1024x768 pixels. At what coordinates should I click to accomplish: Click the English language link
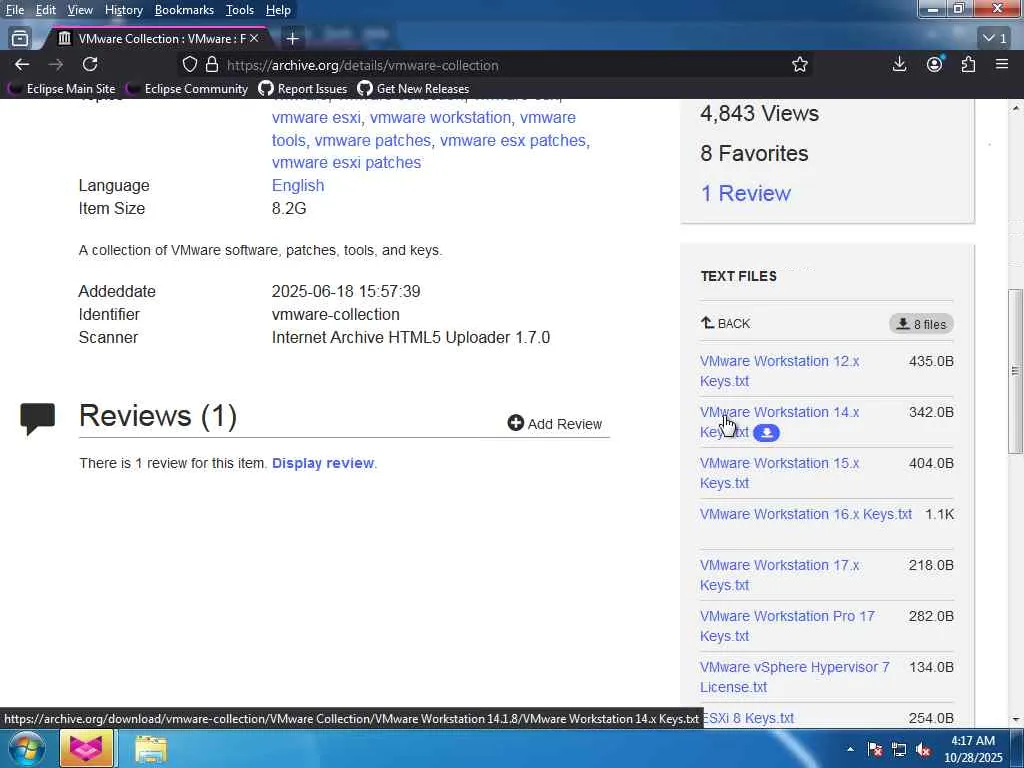point(298,185)
